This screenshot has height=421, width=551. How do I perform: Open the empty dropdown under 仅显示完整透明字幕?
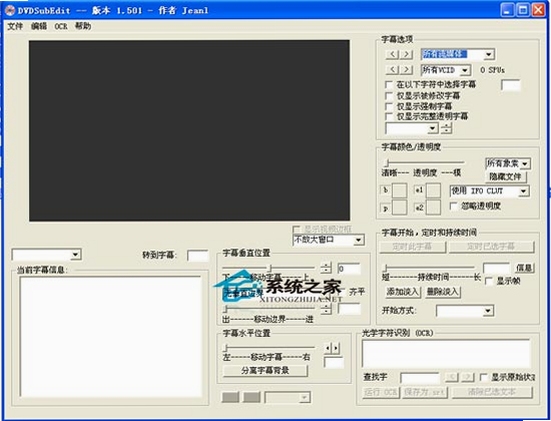[x=411, y=128]
